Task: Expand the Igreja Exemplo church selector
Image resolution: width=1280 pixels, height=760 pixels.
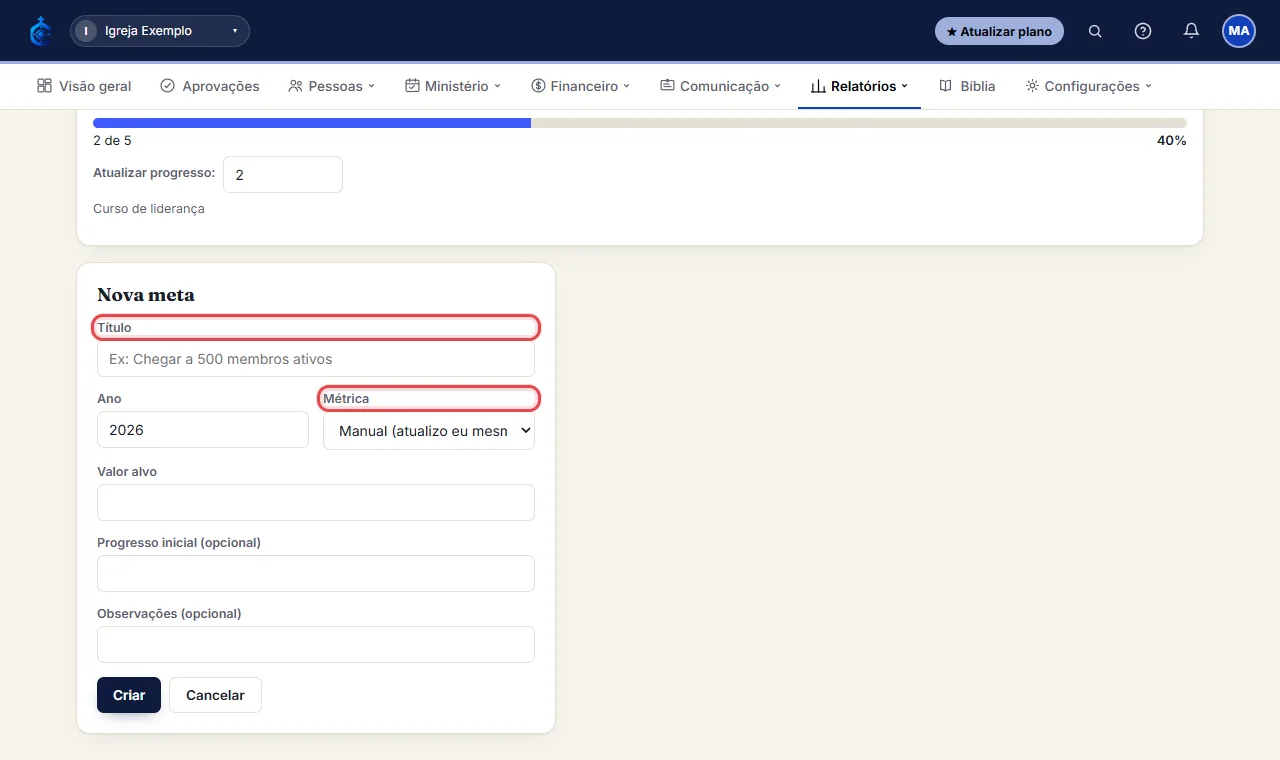Action: pos(160,31)
